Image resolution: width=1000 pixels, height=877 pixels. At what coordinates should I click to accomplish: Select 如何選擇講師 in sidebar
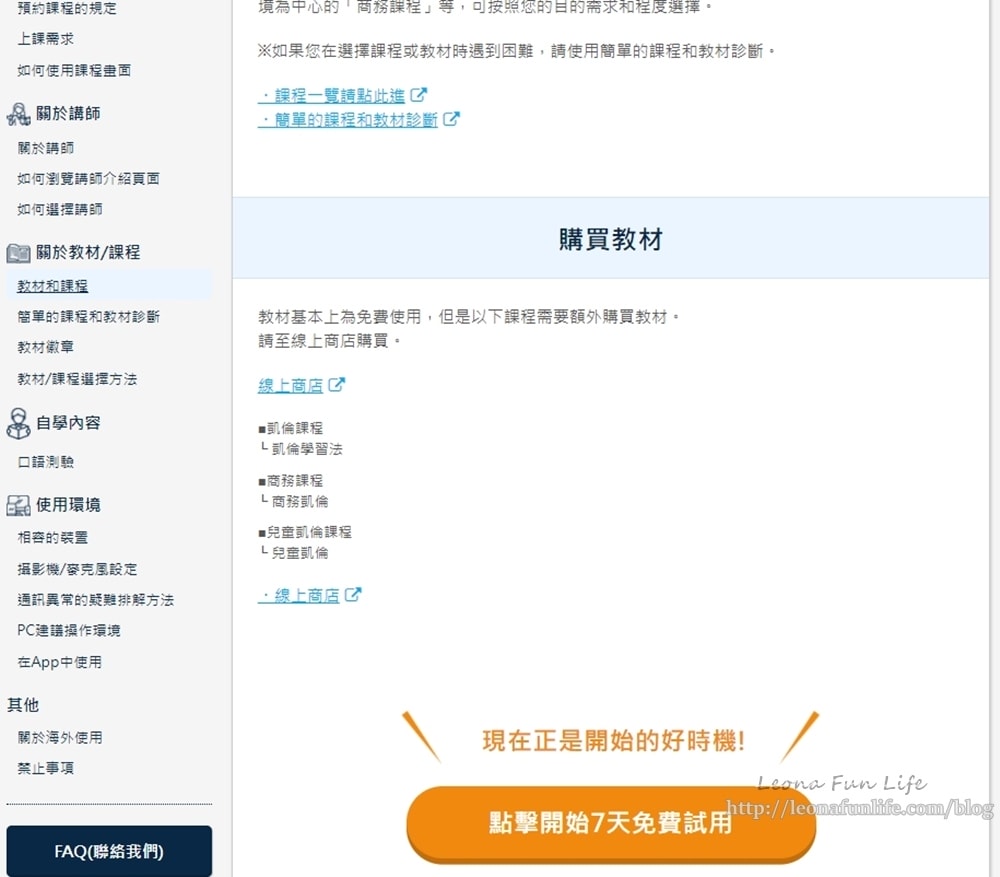pyautogui.click(x=59, y=210)
